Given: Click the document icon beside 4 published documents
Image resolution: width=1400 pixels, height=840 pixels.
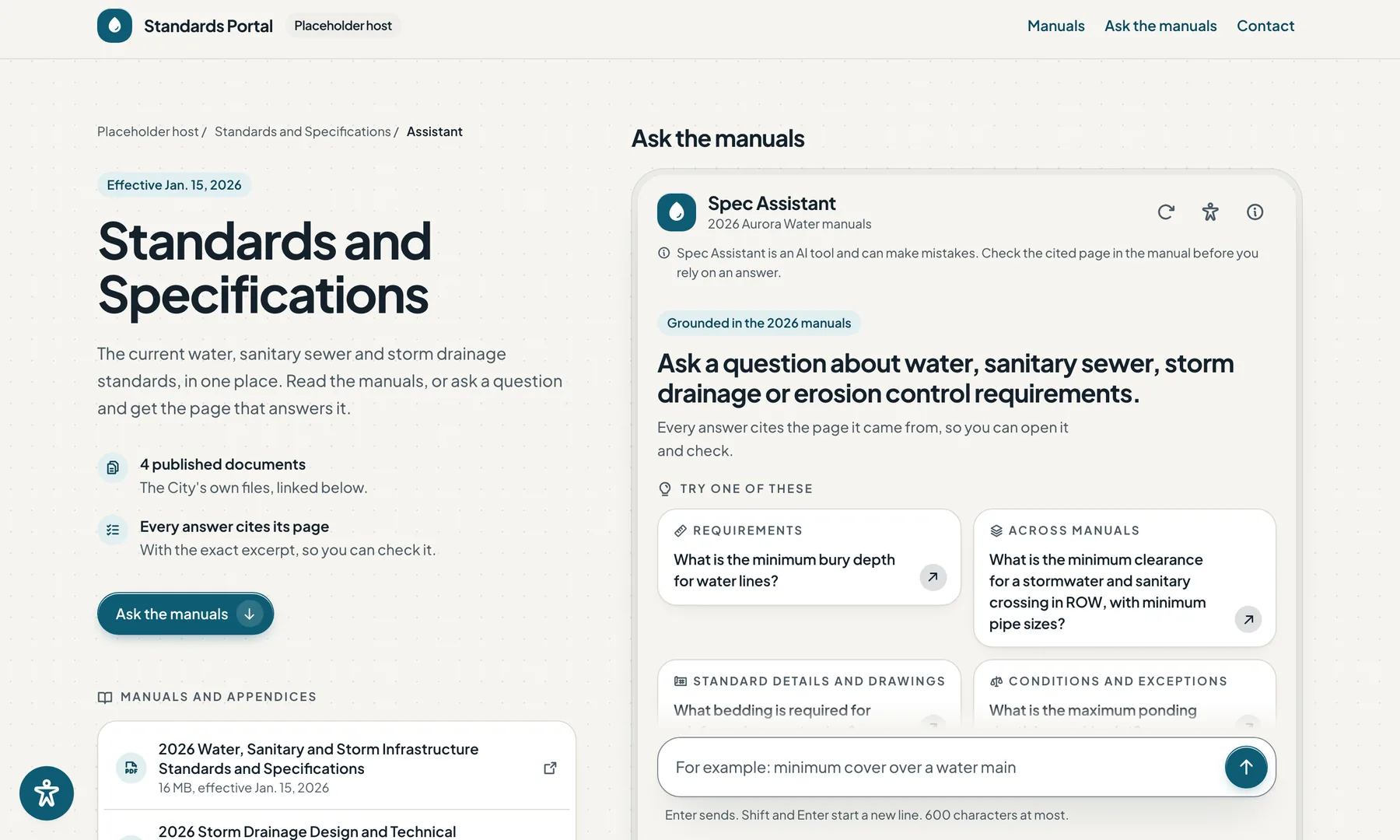Looking at the screenshot, I should coord(113,467).
